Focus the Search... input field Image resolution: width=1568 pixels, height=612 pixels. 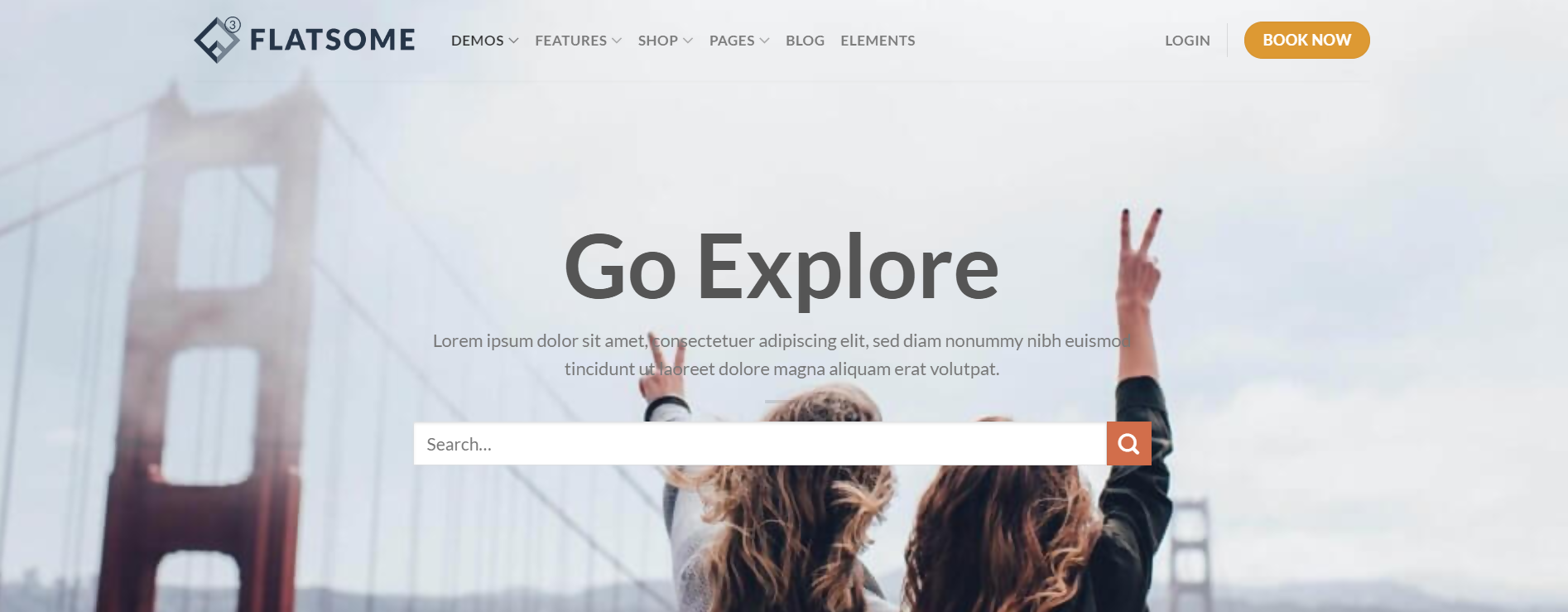tap(760, 444)
